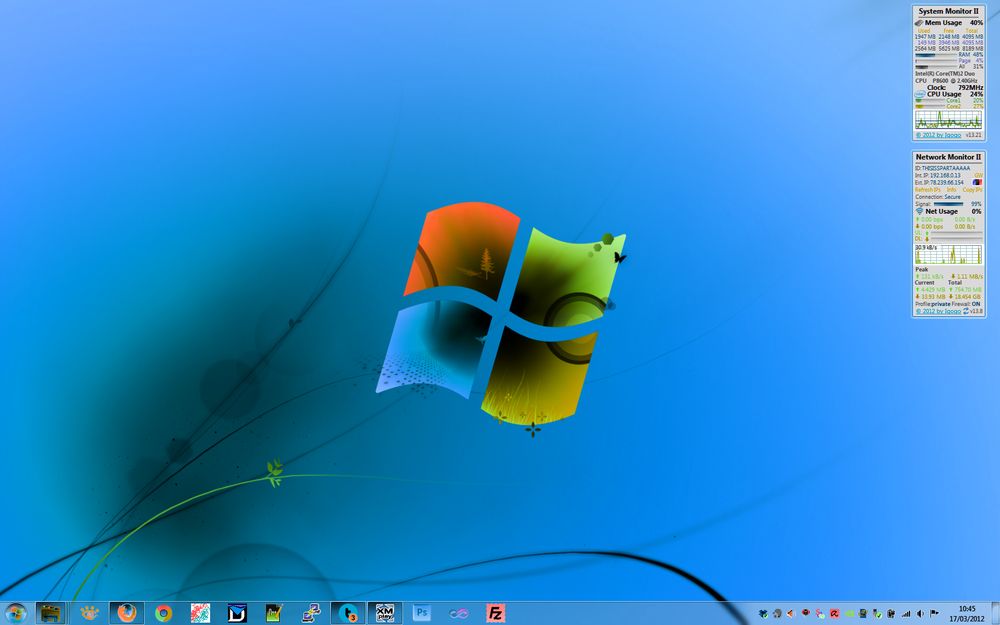The width and height of the screenshot is (1000, 625).
Task: Open the infinity-loop taskbar app
Action: click(x=459, y=614)
